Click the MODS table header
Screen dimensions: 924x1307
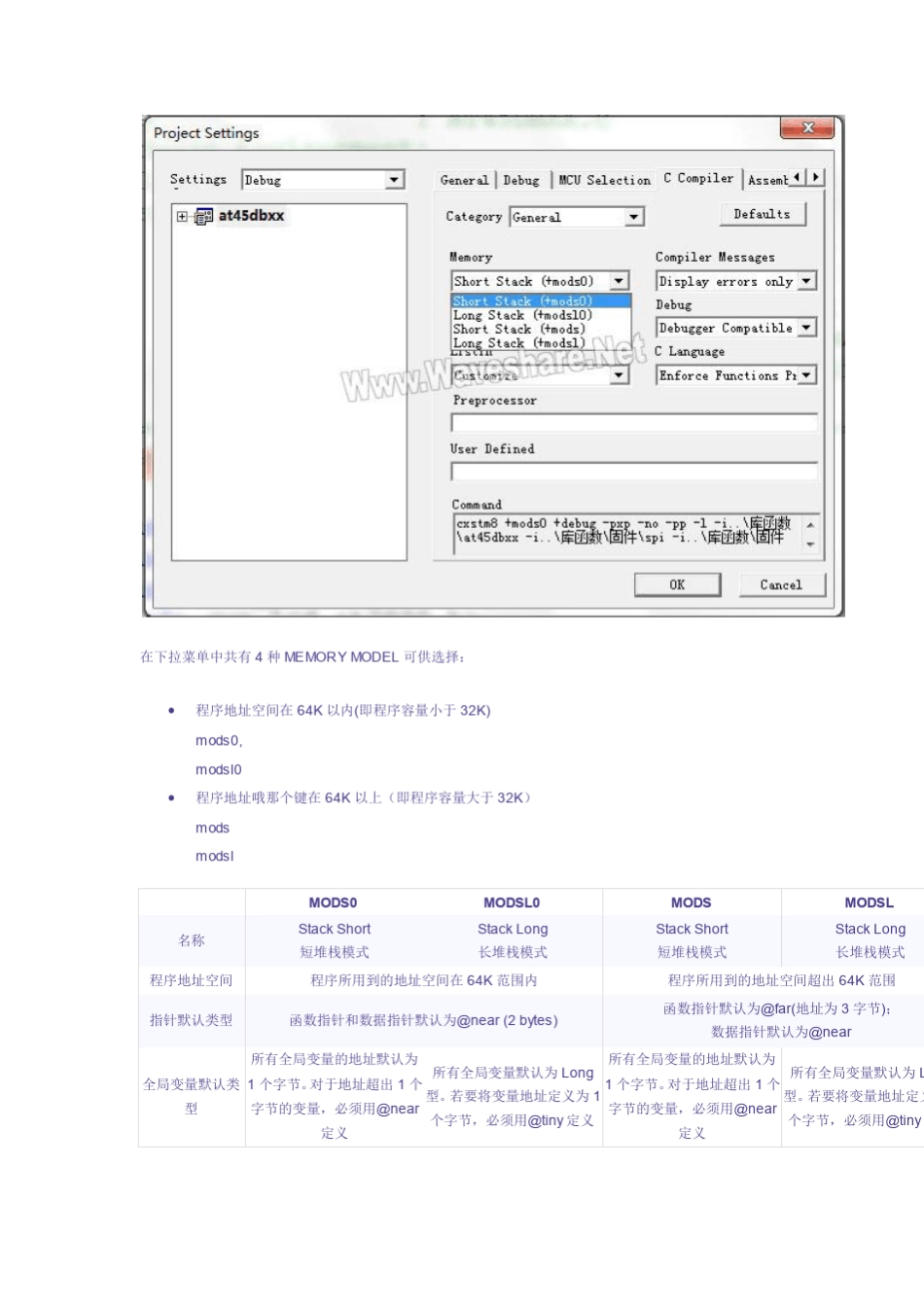[691, 902]
